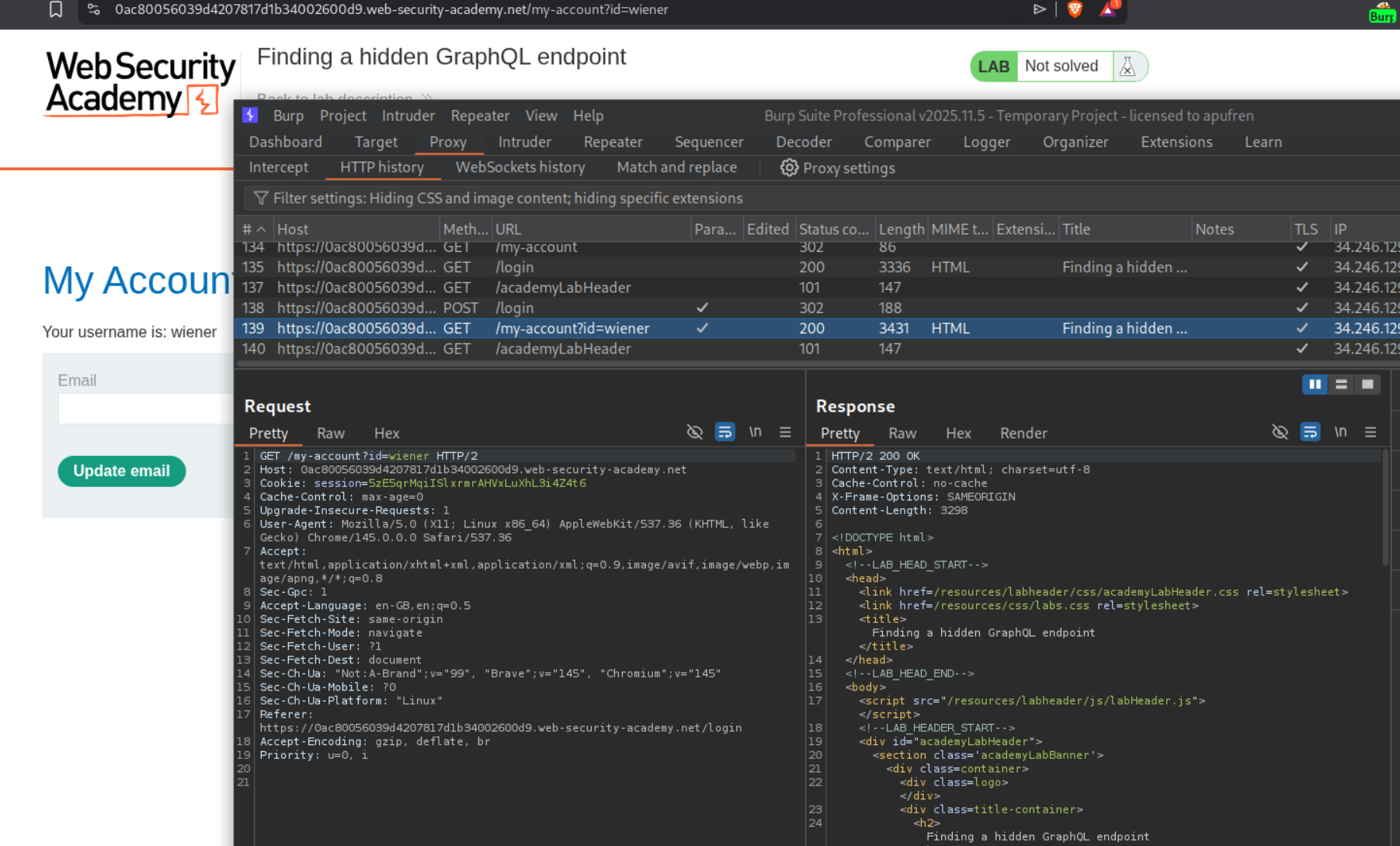Toggle word wrap in the Response panel
The image size is (1400, 846).
pyautogui.click(x=1310, y=432)
